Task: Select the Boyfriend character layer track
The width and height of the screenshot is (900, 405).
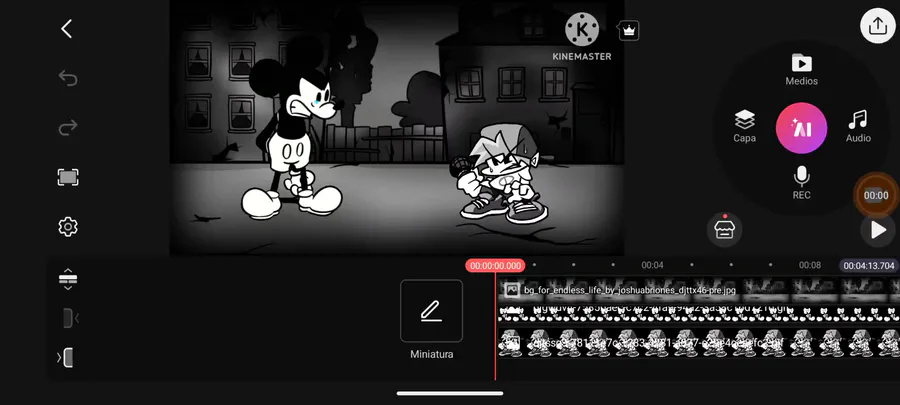Action: tap(699, 343)
